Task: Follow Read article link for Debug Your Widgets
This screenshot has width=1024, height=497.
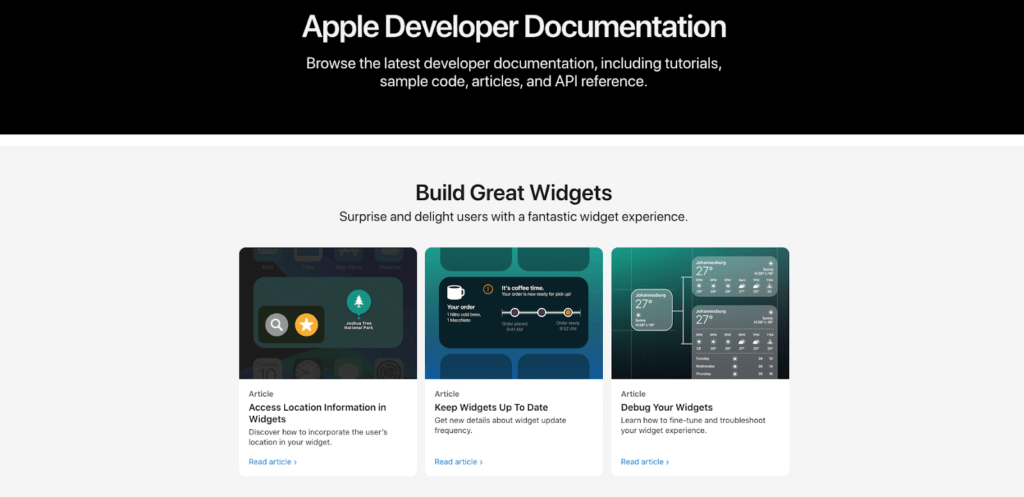Action: (644, 462)
